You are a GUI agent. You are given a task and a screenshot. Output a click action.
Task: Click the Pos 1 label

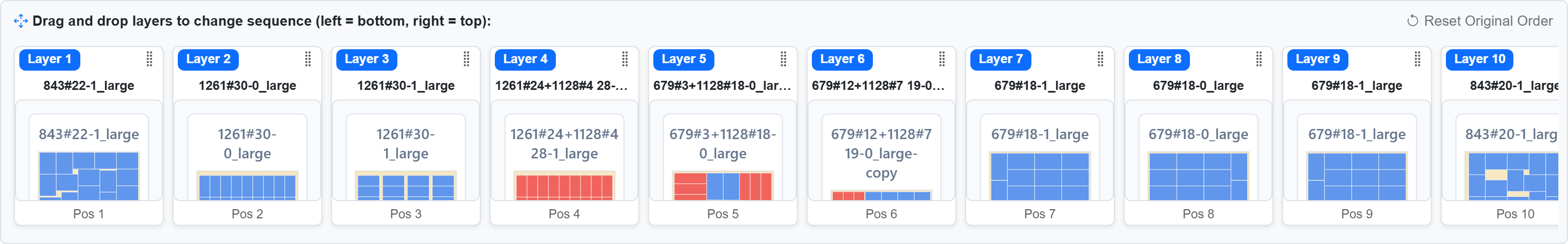point(89,213)
